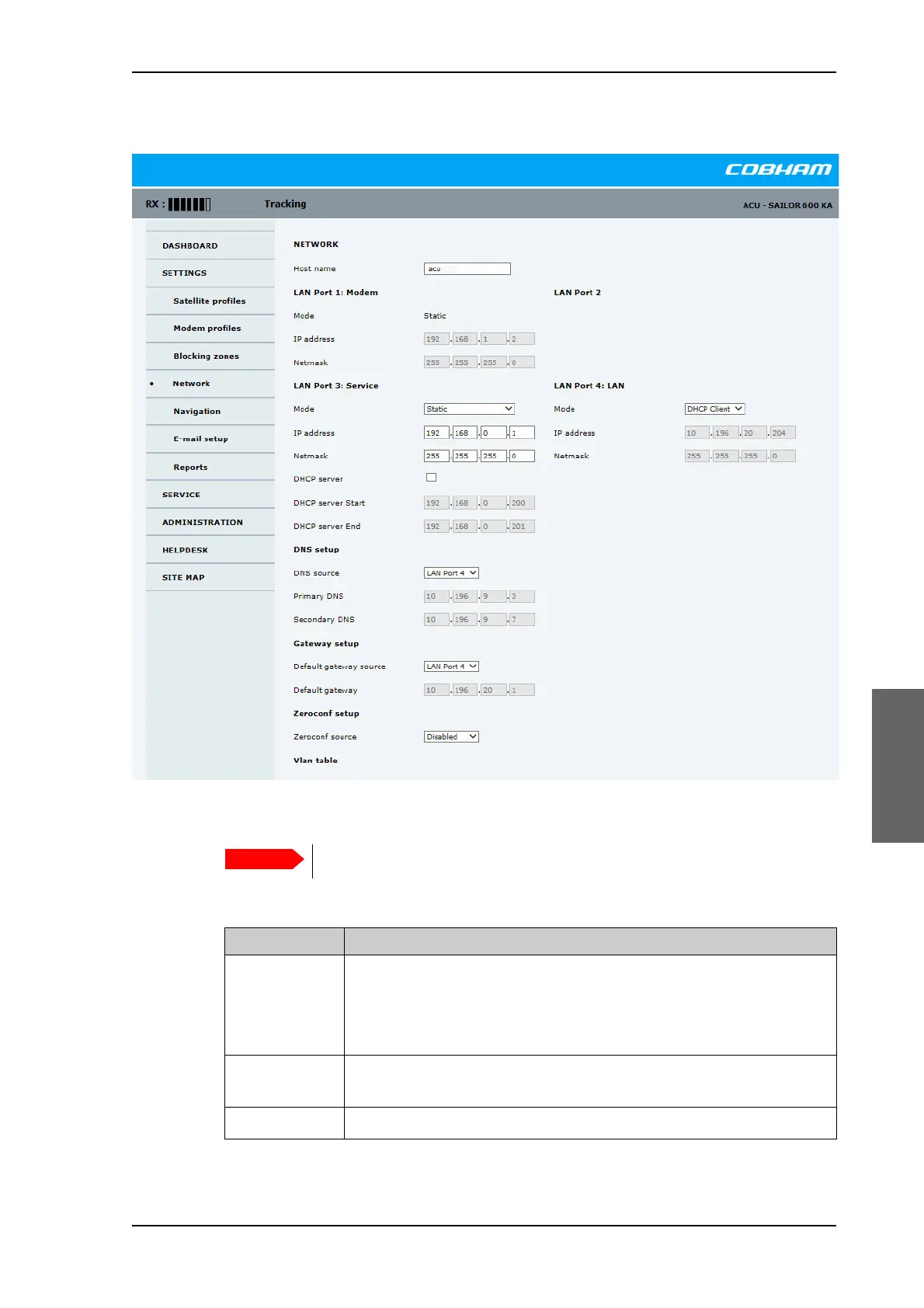The image size is (924, 1308).
Task: Click last octet of DHCP server Start
Action: click(x=522, y=503)
